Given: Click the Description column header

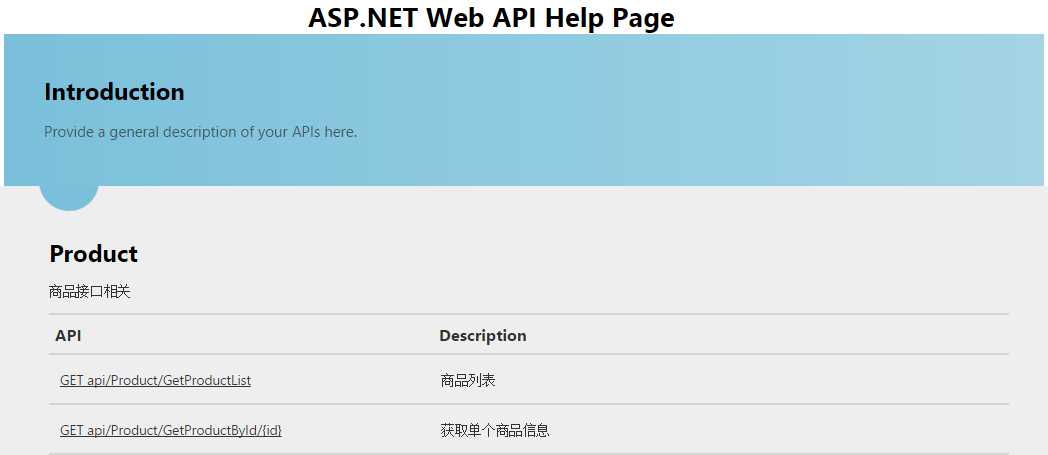Looking at the screenshot, I should tap(482, 336).
